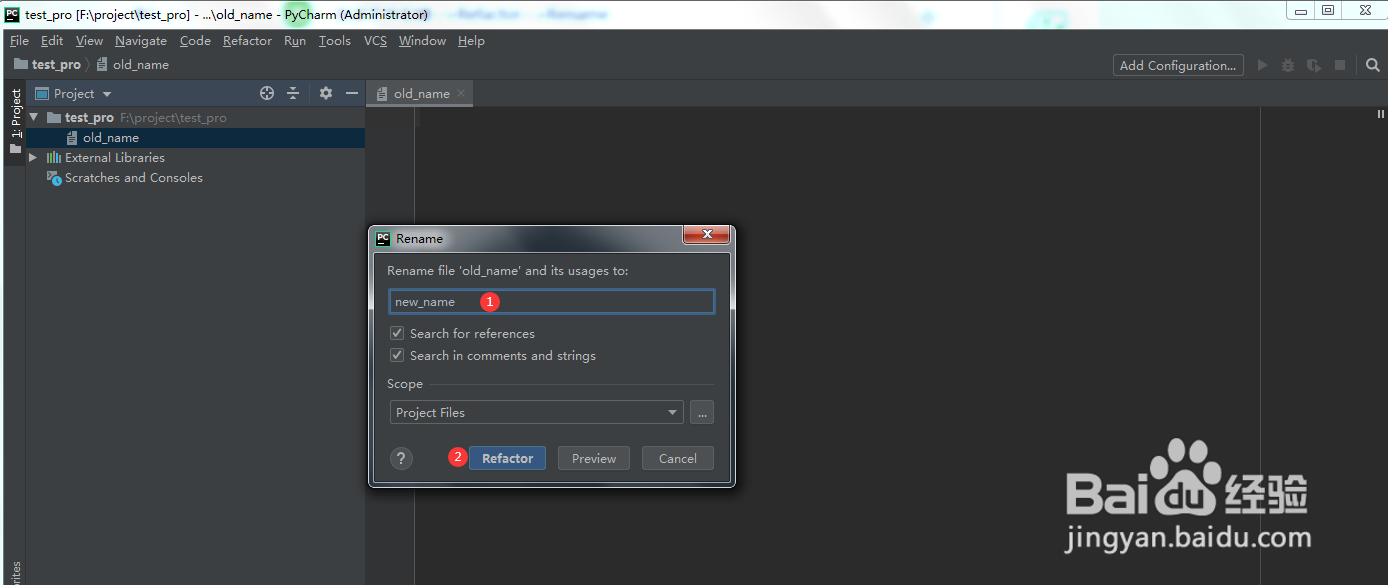The width and height of the screenshot is (1388, 585).
Task: Open the Code menu
Action: point(195,41)
